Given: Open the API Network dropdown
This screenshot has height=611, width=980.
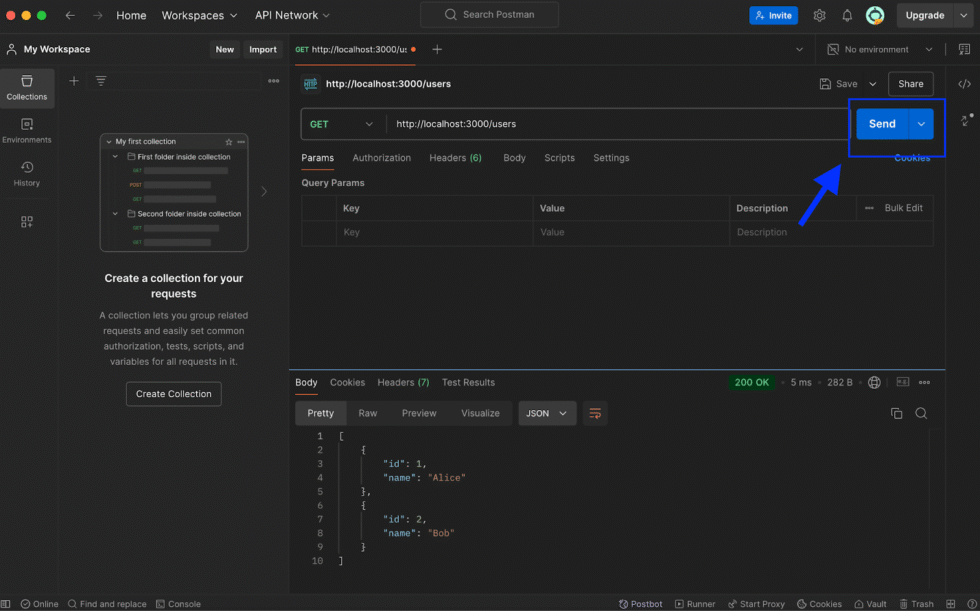Looking at the screenshot, I should [x=292, y=15].
